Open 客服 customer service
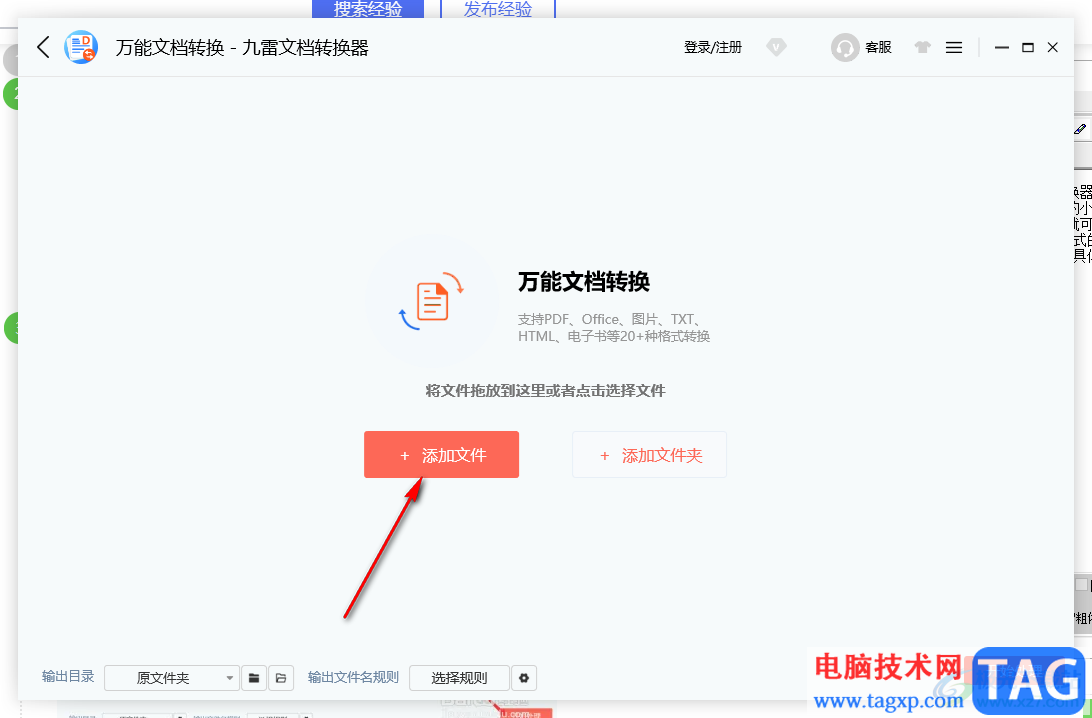Screen dimensions: 1092x718 878,47
